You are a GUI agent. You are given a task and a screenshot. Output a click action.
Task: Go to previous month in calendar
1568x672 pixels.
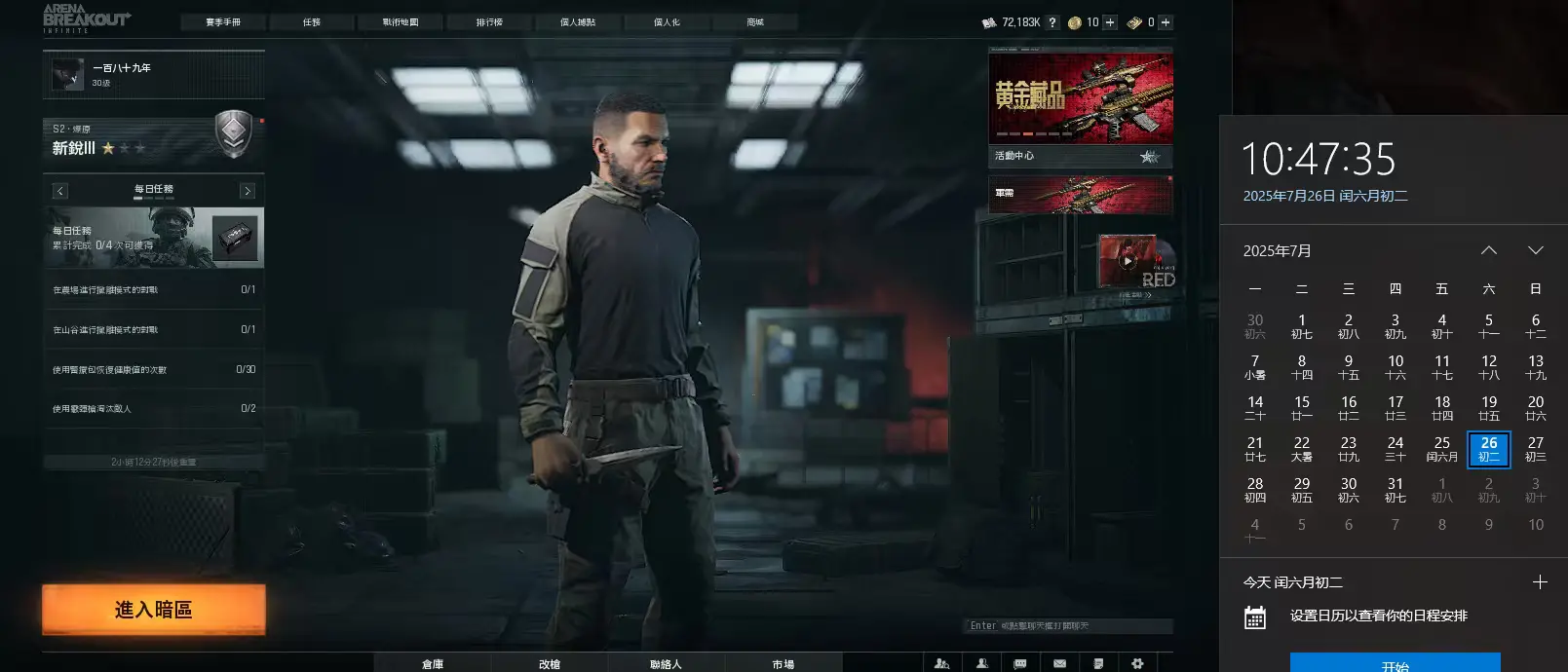1489,250
